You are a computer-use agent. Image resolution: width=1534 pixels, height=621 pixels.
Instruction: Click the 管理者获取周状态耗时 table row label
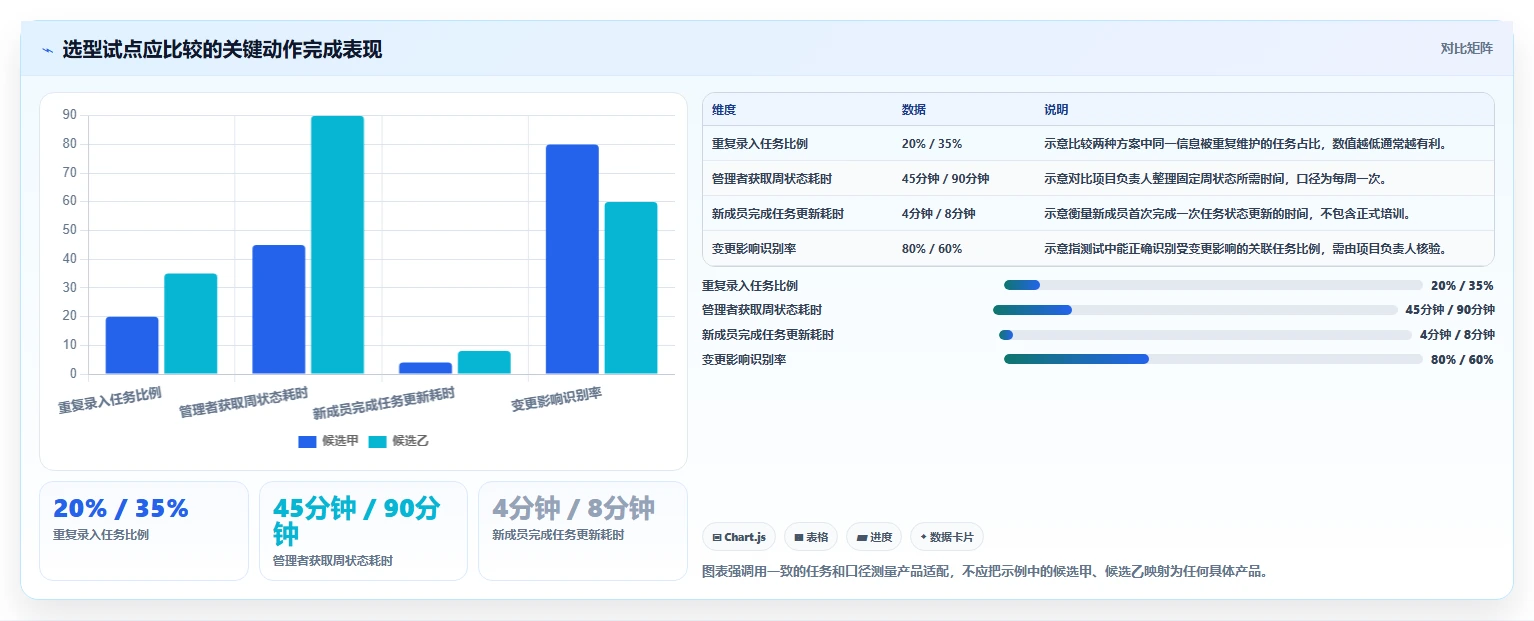pos(772,179)
